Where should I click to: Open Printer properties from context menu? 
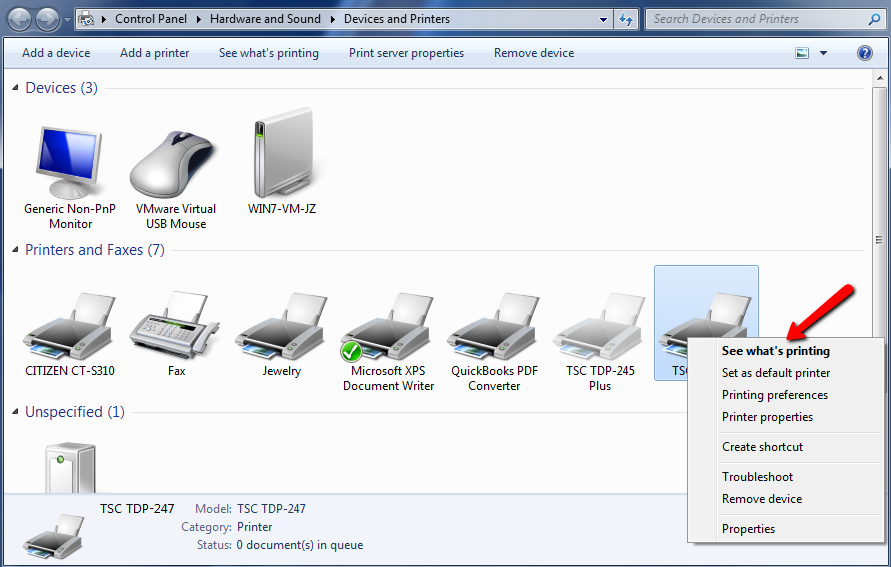click(785, 417)
